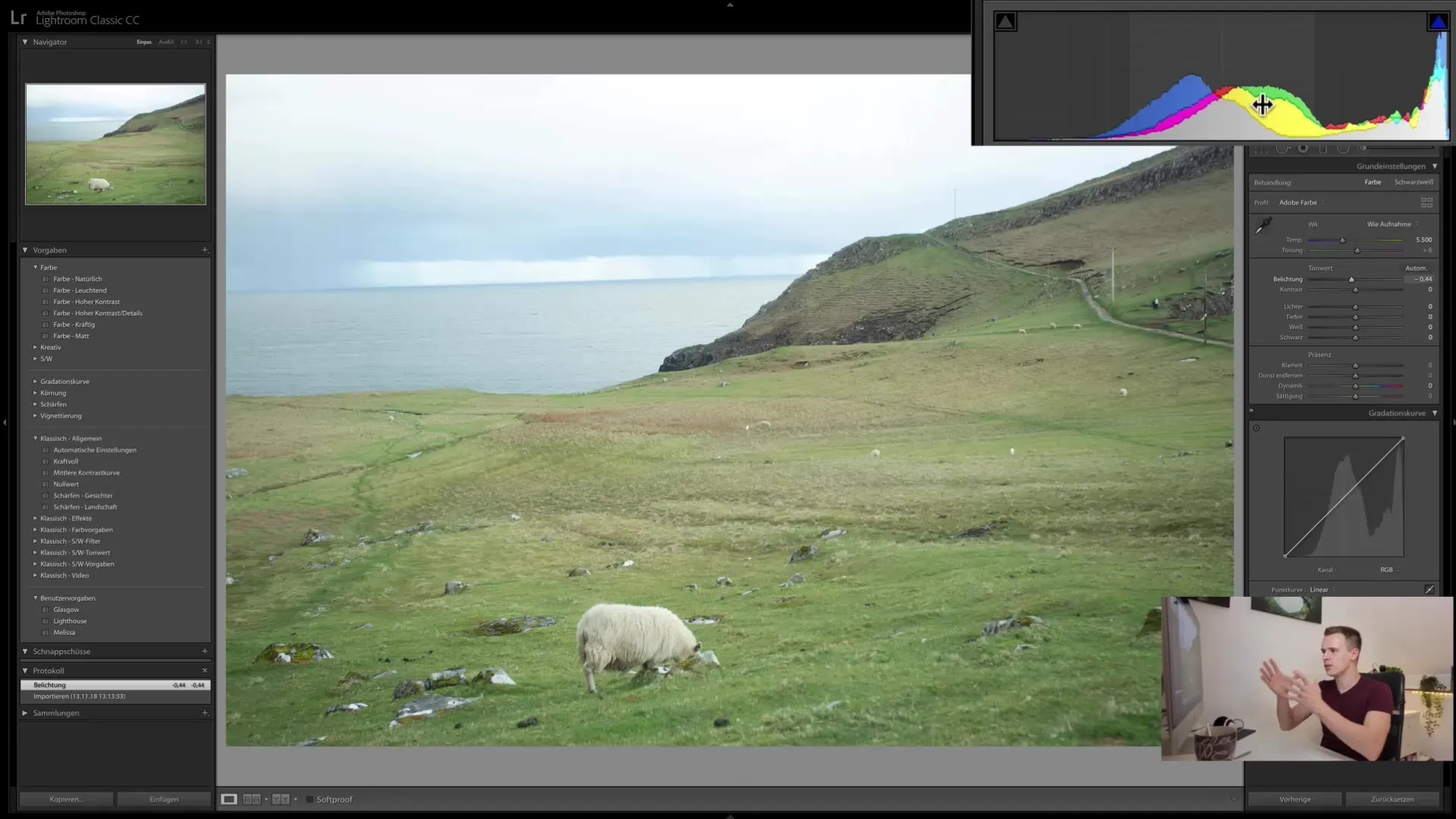Viewport: 1456px width, 819px height.
Task: Click the Lightroom Lr logo
Action: click(x=18, y=17)
